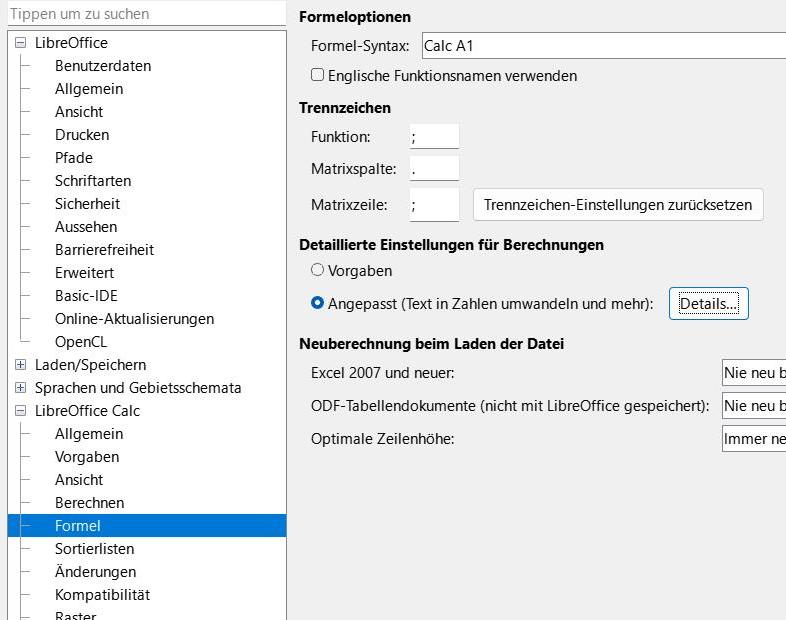786x620 pixels.
Task: Click the Details... button
Action: click(708, 304)
